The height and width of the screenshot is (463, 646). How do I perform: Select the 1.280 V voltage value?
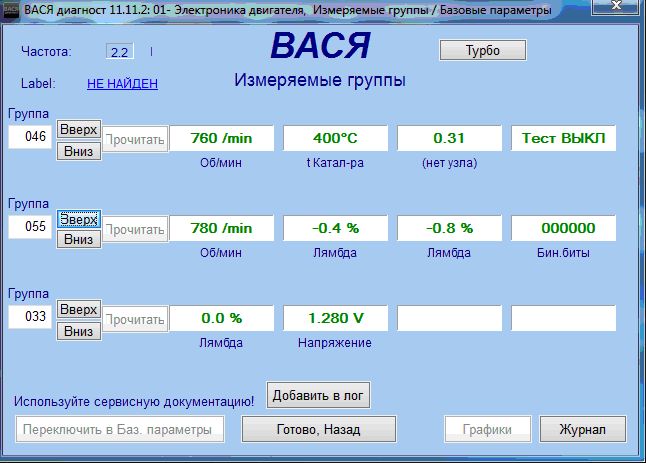(x=335, y=318)
